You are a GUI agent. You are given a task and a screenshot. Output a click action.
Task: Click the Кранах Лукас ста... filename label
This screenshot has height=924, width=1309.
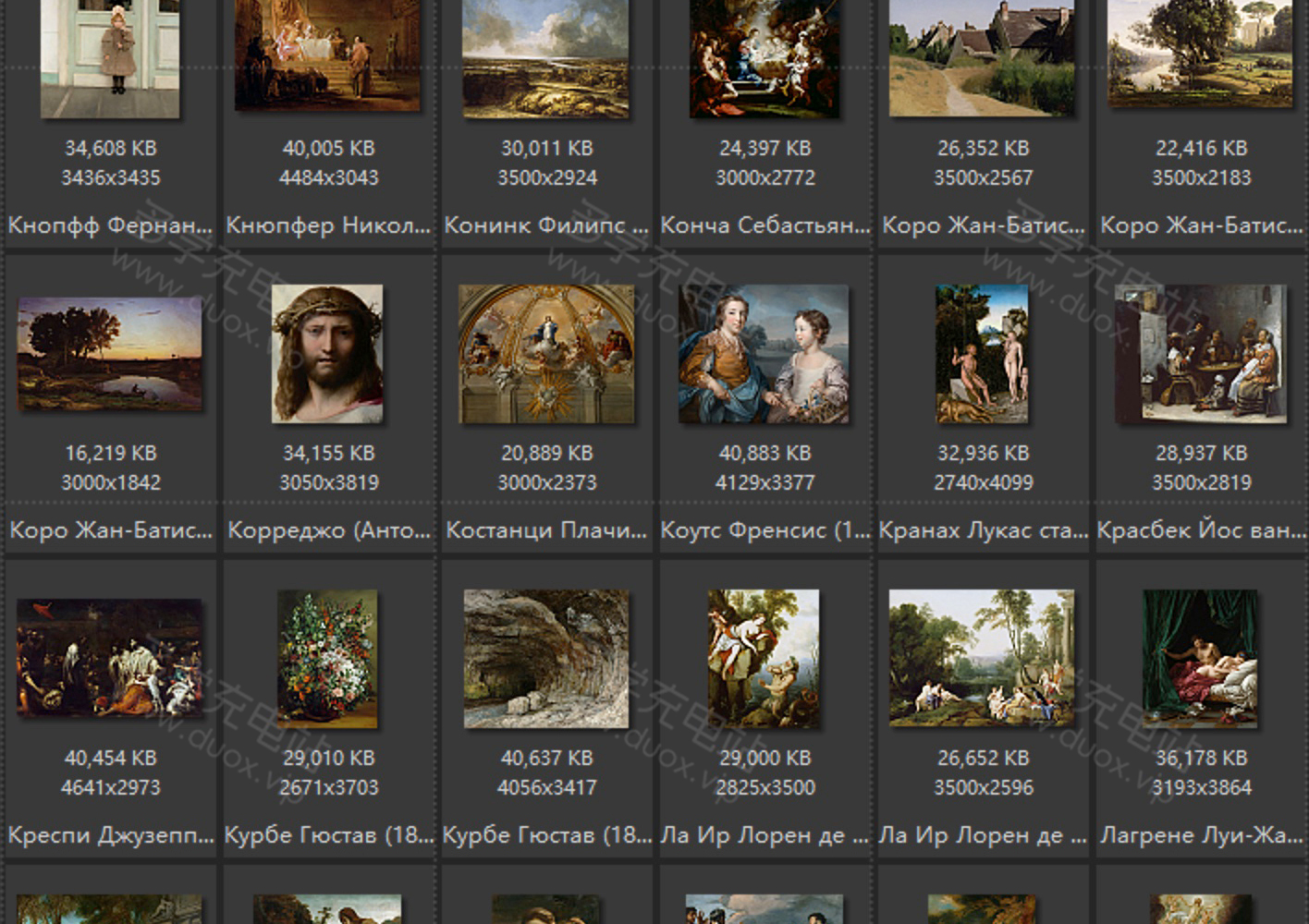pyautogui.click(x=984, y=530)
